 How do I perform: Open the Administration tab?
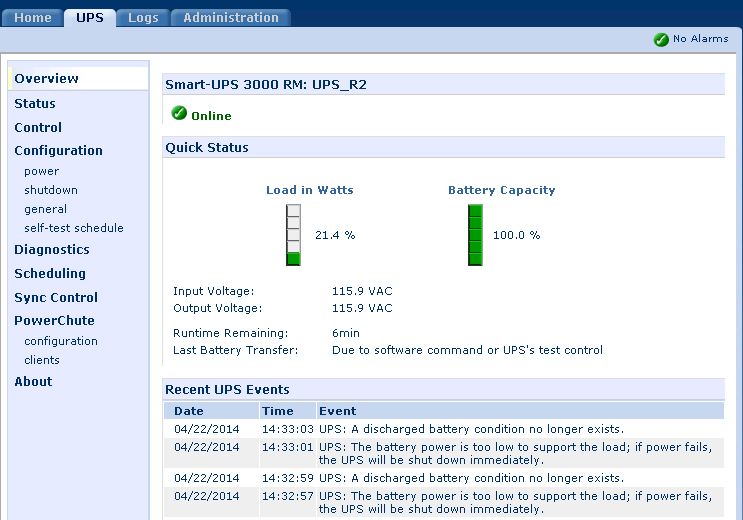tap(231, 18)
